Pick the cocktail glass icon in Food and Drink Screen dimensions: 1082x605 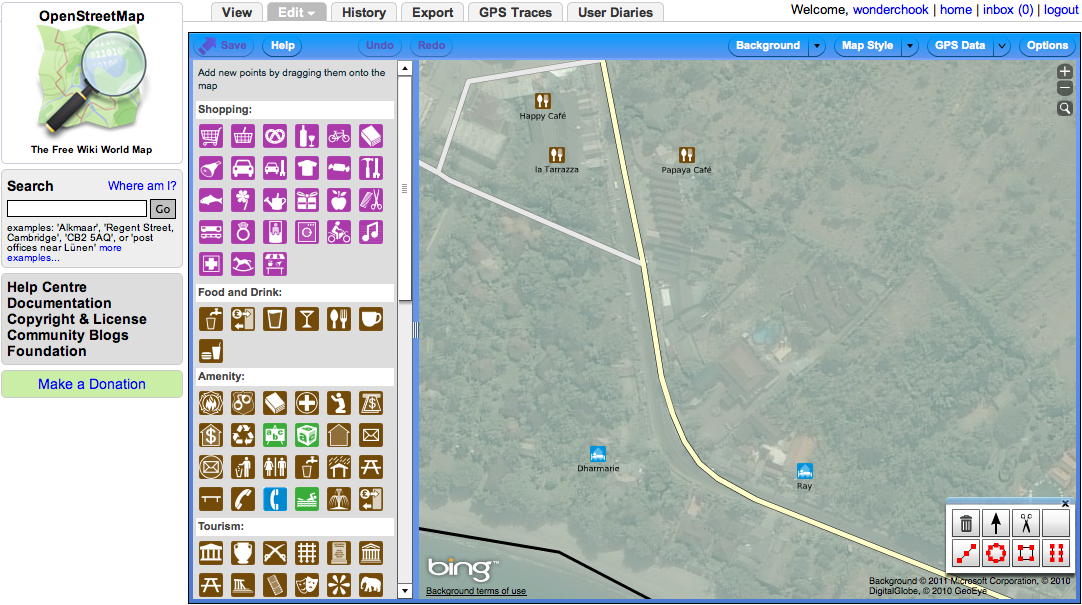(x=307, y=319)
